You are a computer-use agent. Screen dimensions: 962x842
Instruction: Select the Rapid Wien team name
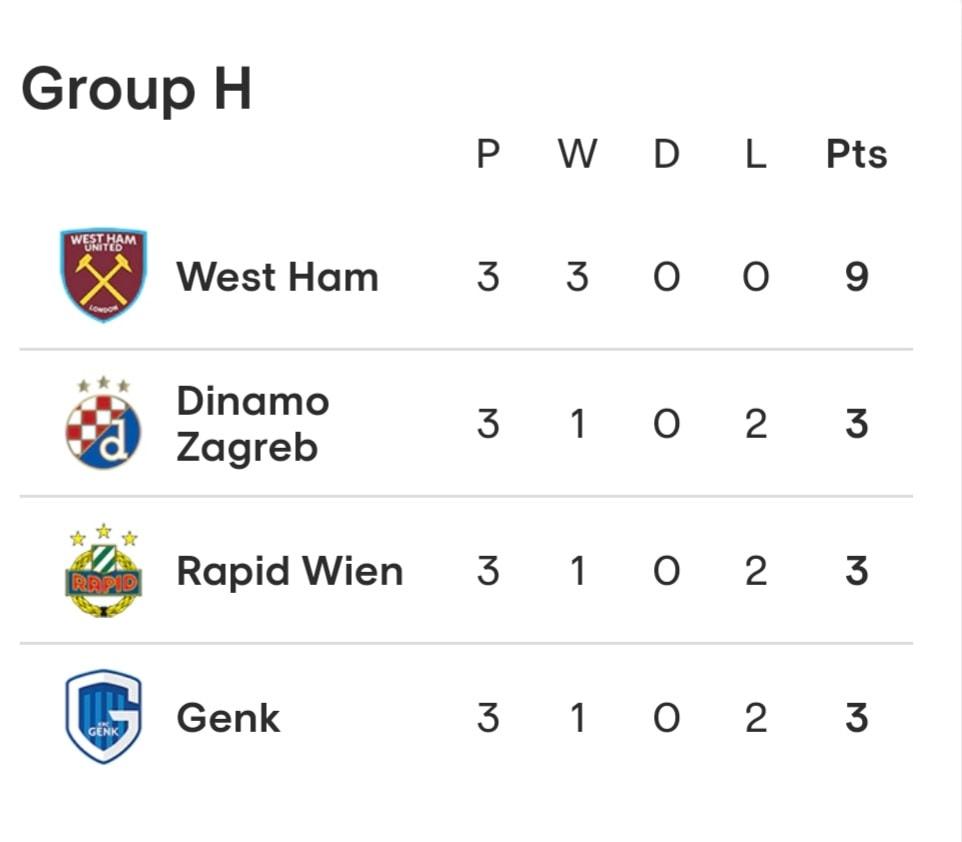coord(290,571)
